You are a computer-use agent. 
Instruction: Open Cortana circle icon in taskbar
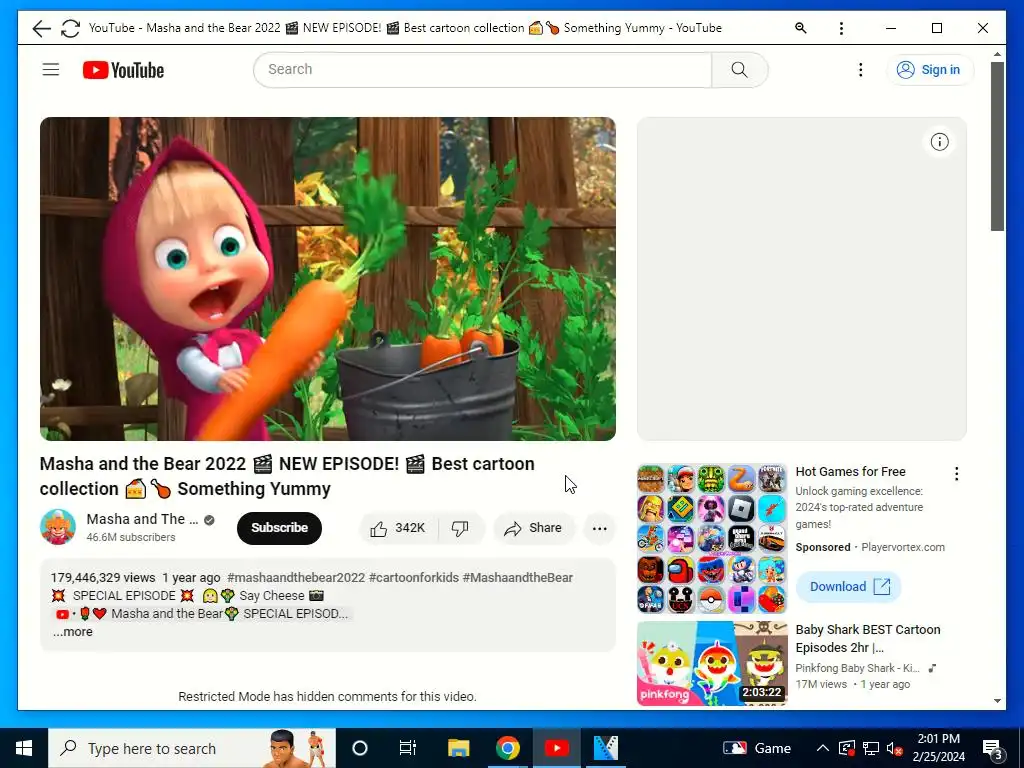pos(360,748)
